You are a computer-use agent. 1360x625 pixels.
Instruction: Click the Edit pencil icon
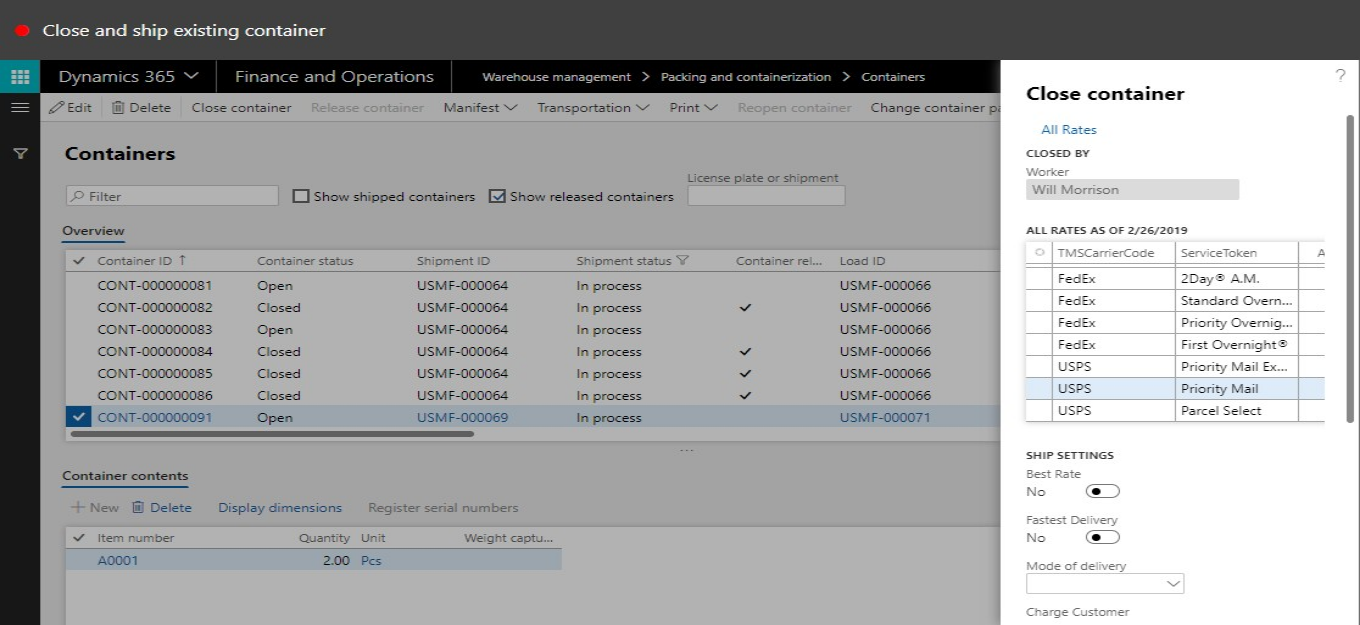click(x=57, y=108)
